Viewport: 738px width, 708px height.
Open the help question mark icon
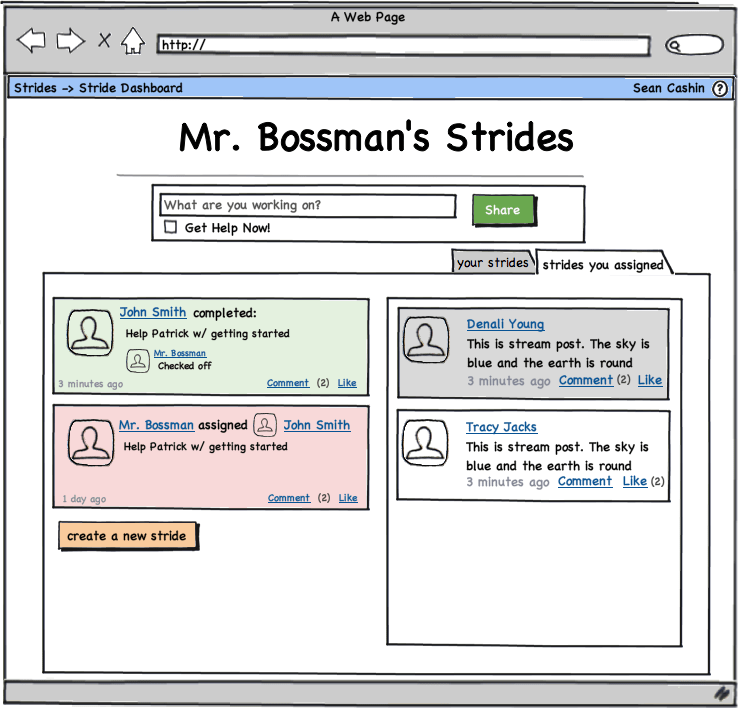tap(720, 88)
